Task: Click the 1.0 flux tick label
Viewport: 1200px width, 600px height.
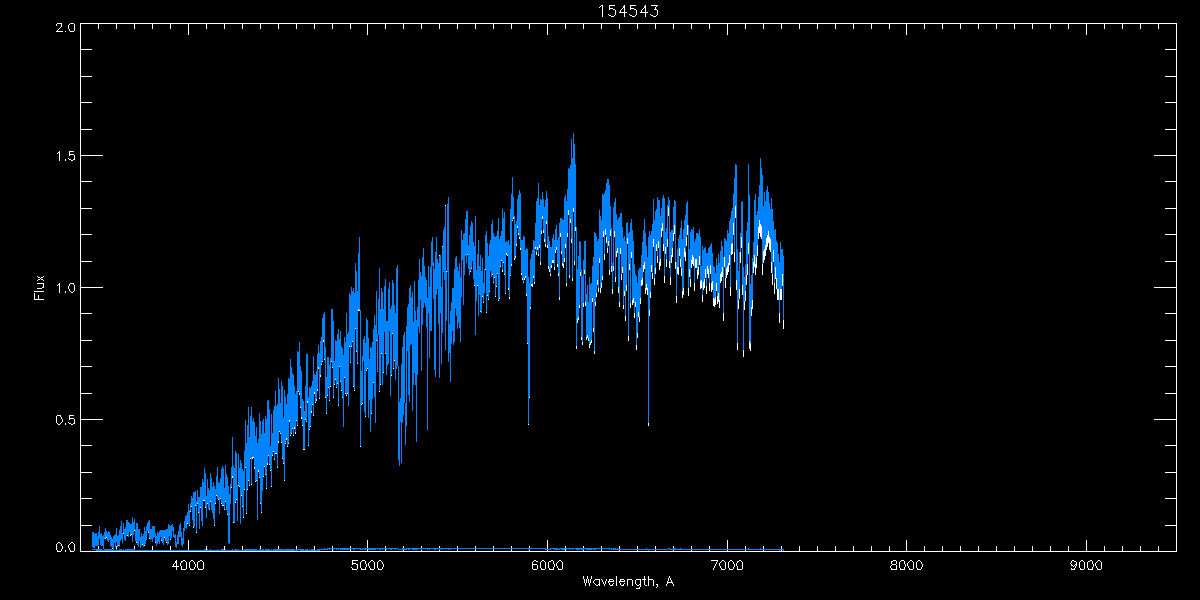Action: click(x=65, y=288)
